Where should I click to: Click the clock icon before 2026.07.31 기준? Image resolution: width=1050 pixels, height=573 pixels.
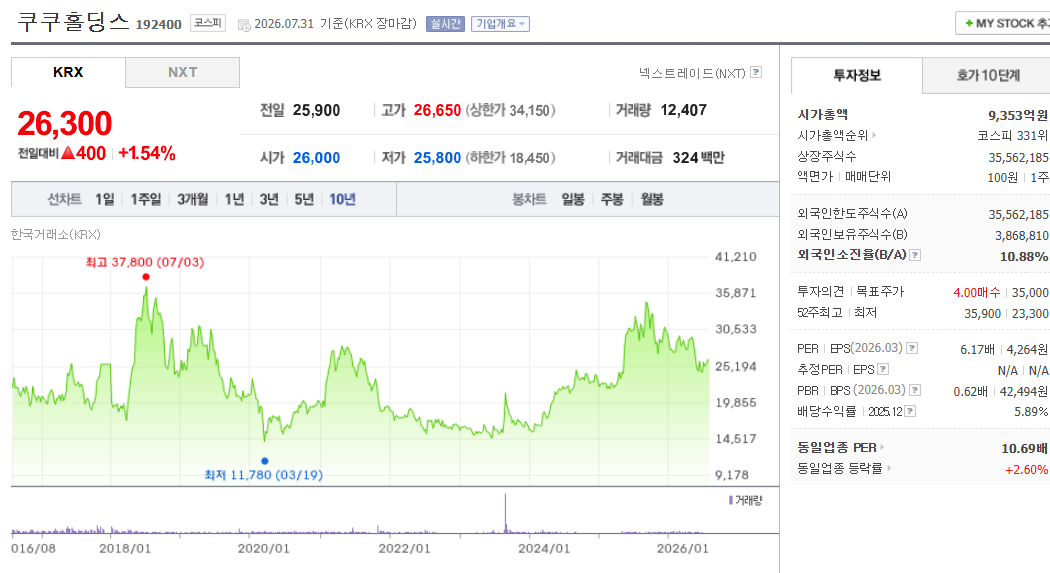[244, 25]
